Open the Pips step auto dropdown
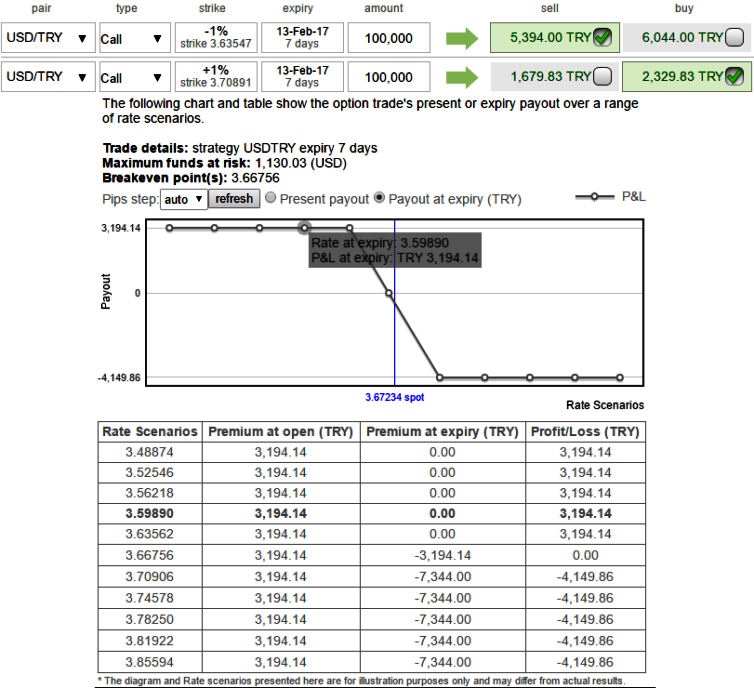The height and width of the screenshot is (688, 754). click(x=184, y=199)
